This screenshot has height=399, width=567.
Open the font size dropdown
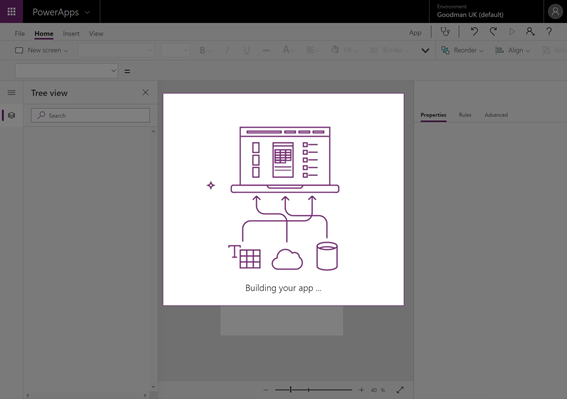[175, 50]
